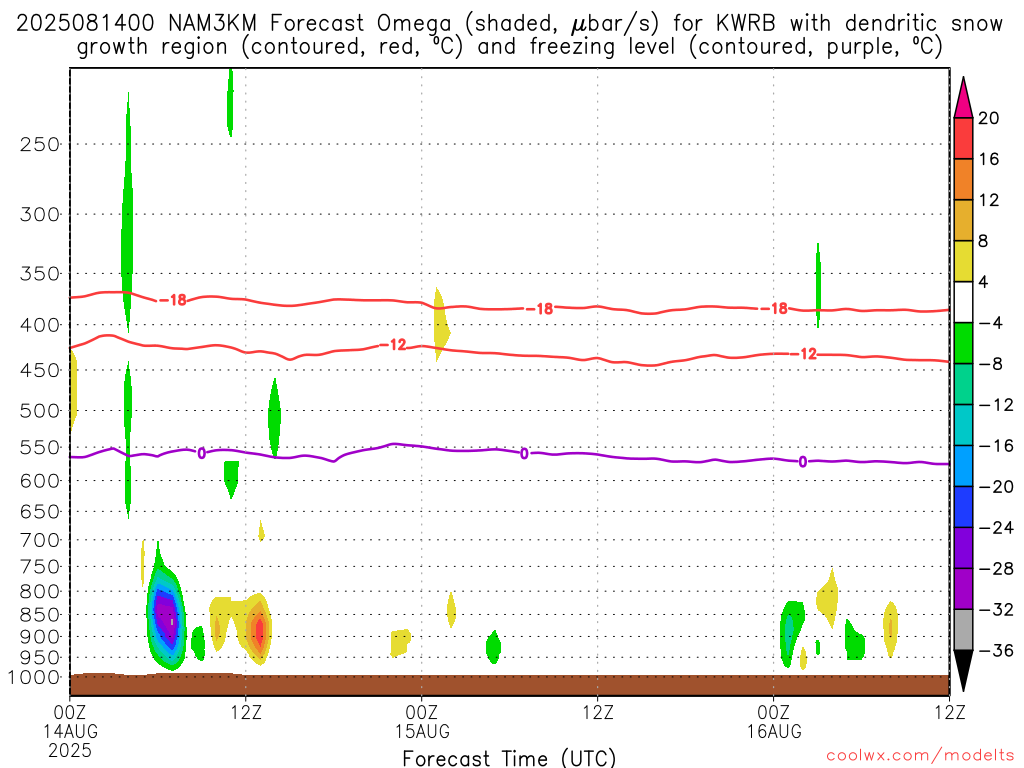The image size is (1024, 768).
Task: Click the red-orange positive omega core near 900
Action: click(x=260, y=630)
